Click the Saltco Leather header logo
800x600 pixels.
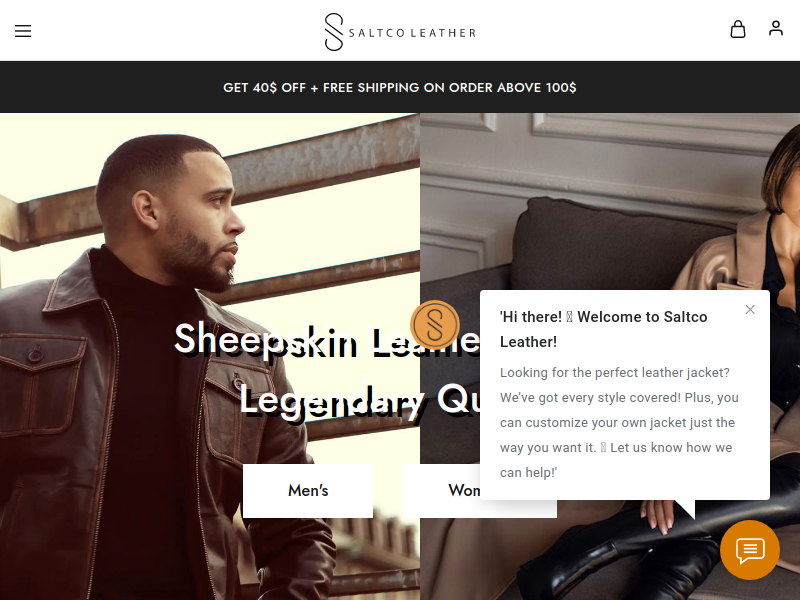tap(400, 32)
